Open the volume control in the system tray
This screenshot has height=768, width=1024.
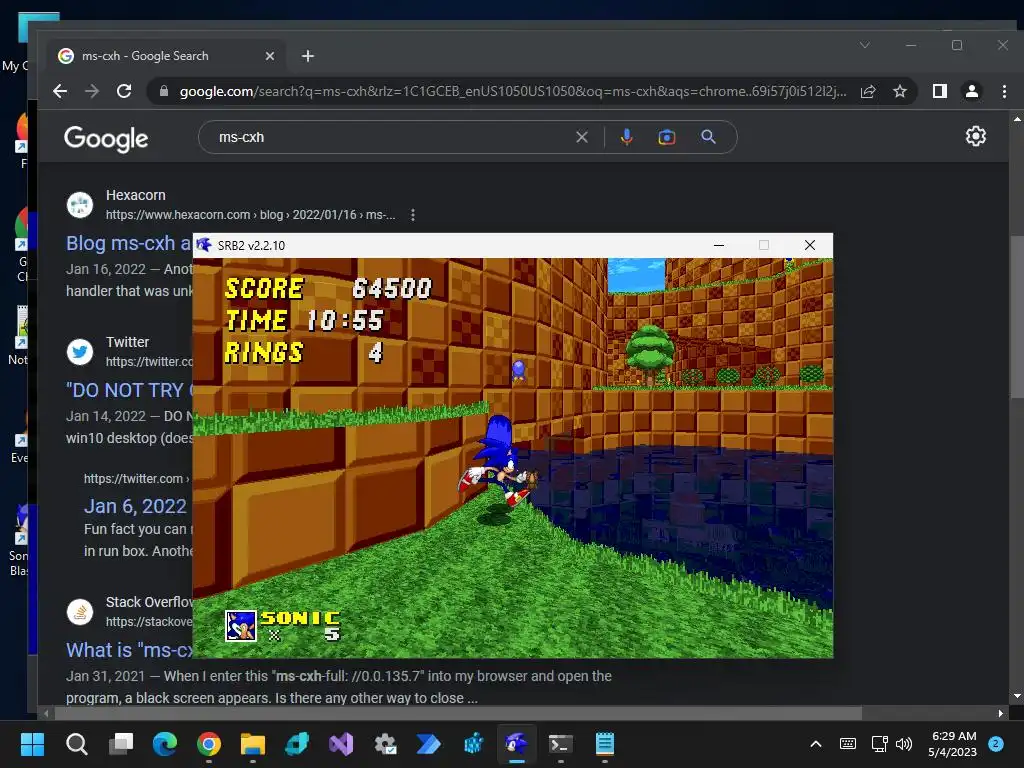(x=904, y=744)
